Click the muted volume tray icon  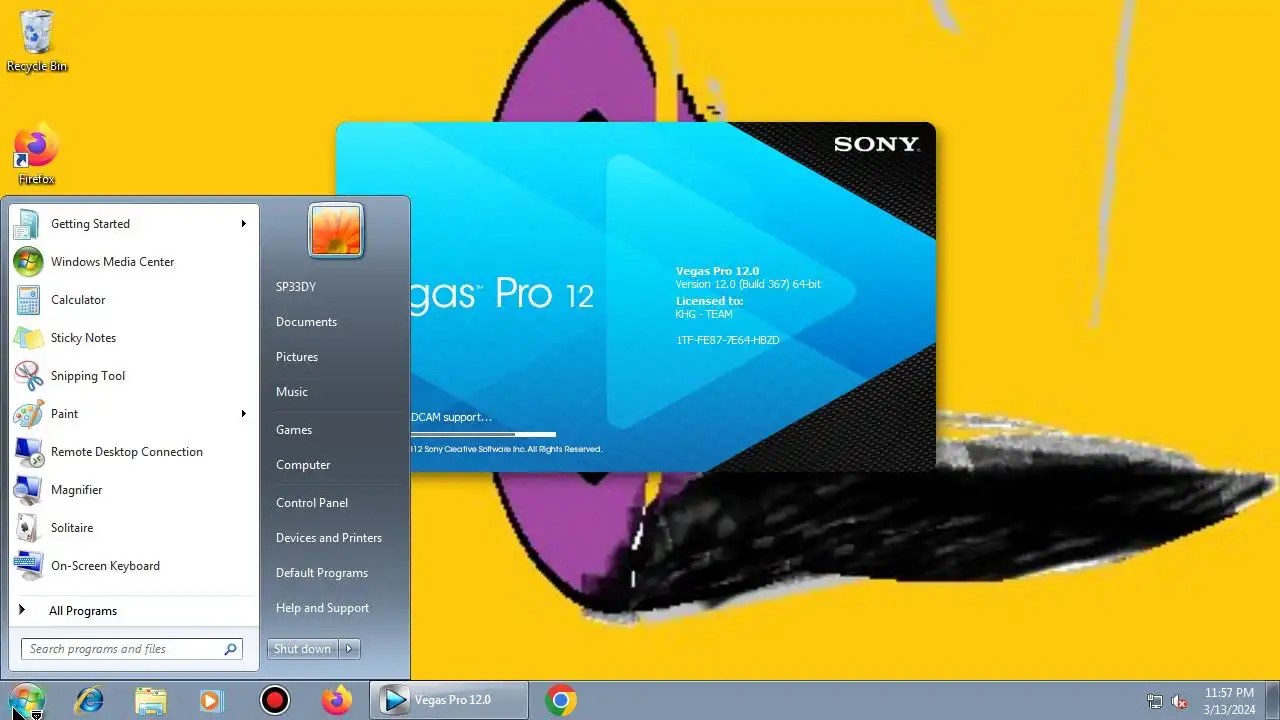1180,701
